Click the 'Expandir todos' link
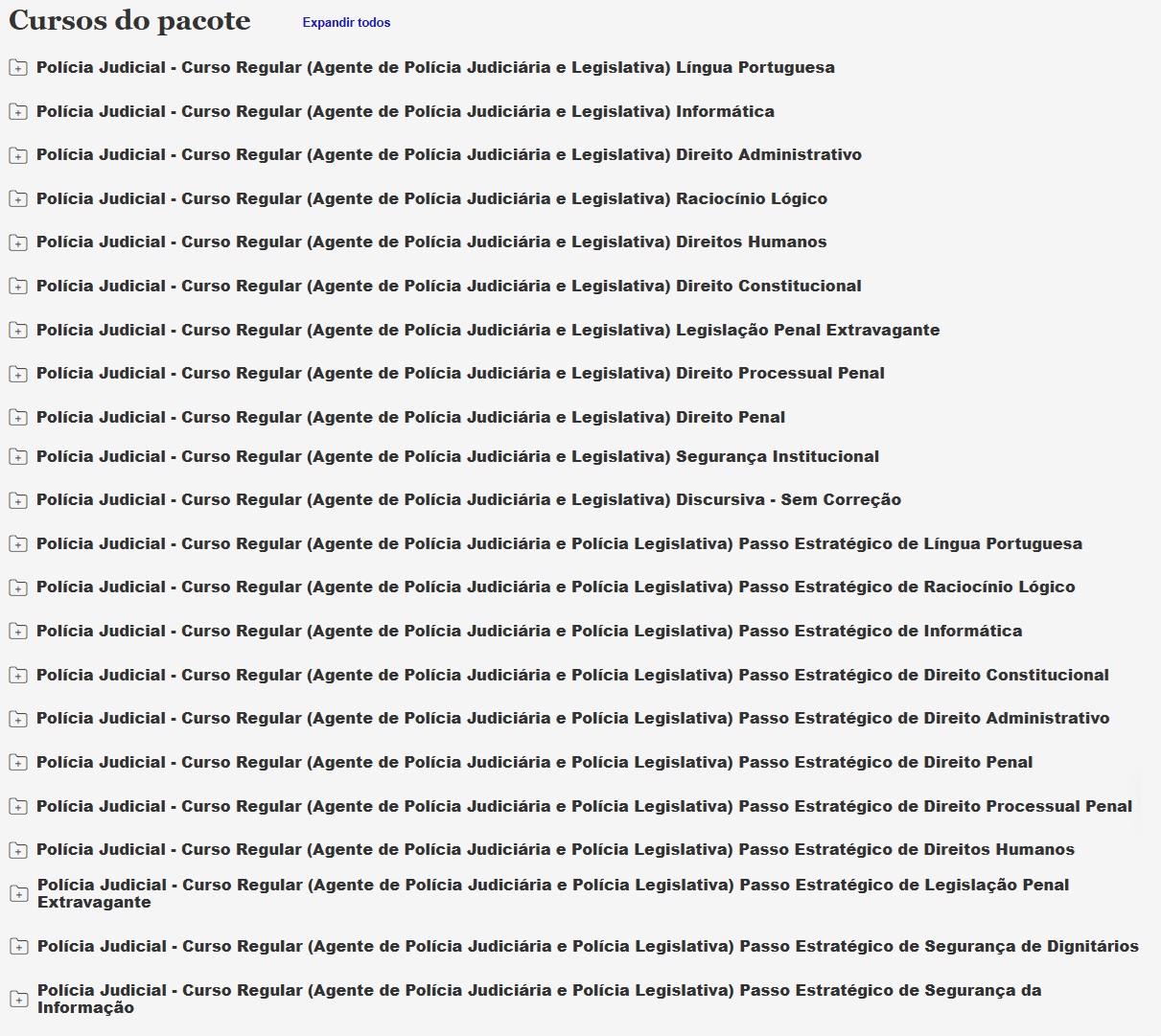The image size is (1161, 1036). point(346,23)
